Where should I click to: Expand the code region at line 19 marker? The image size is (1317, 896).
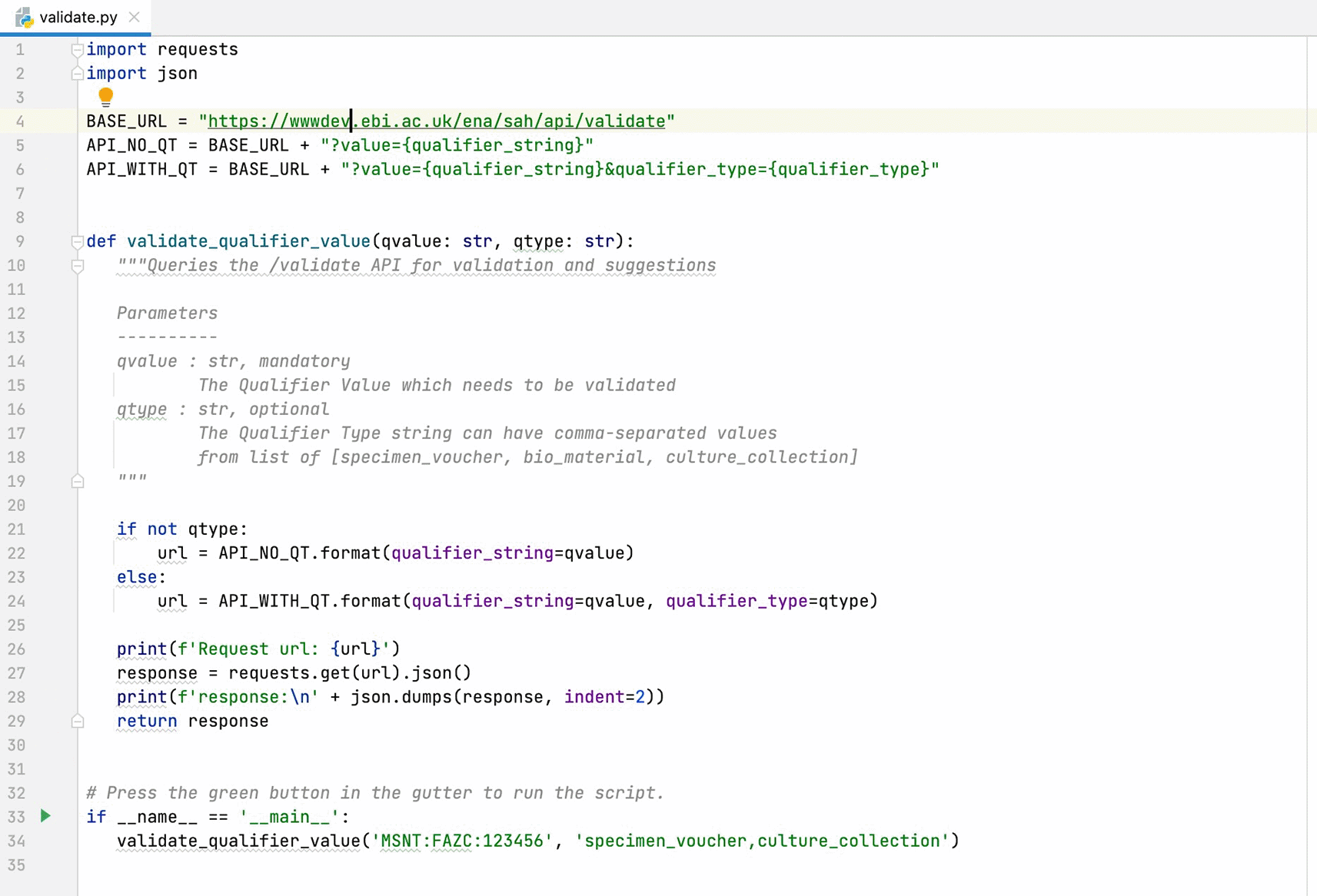(78, 481)
